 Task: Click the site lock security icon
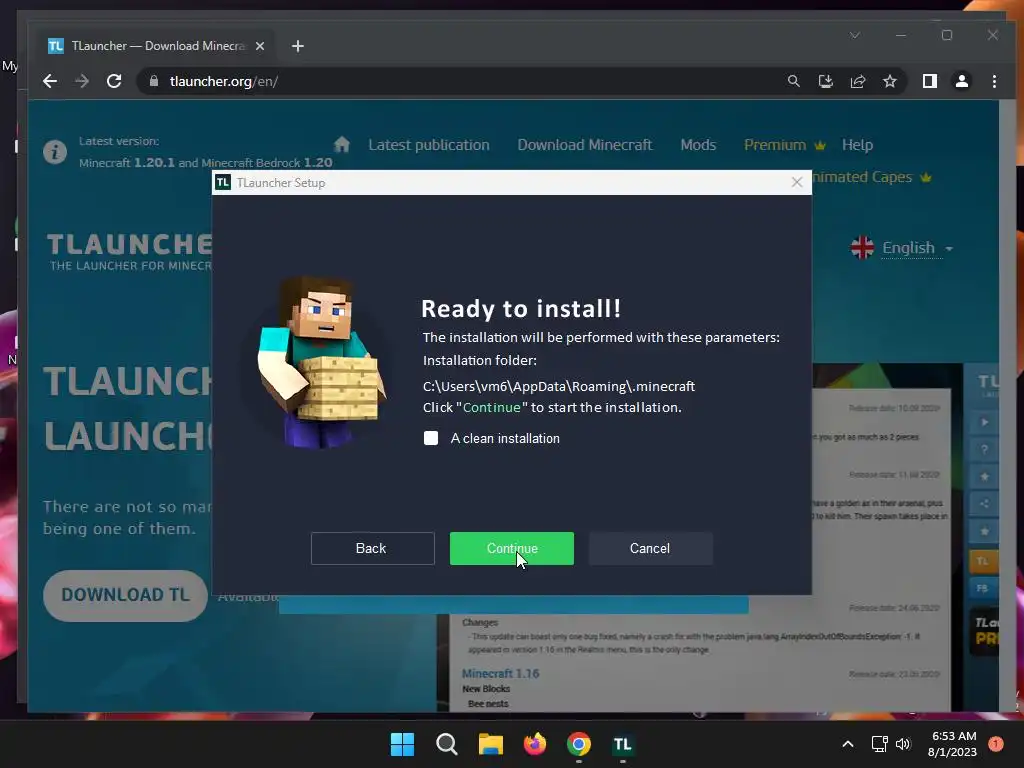[x=154, y=81]
